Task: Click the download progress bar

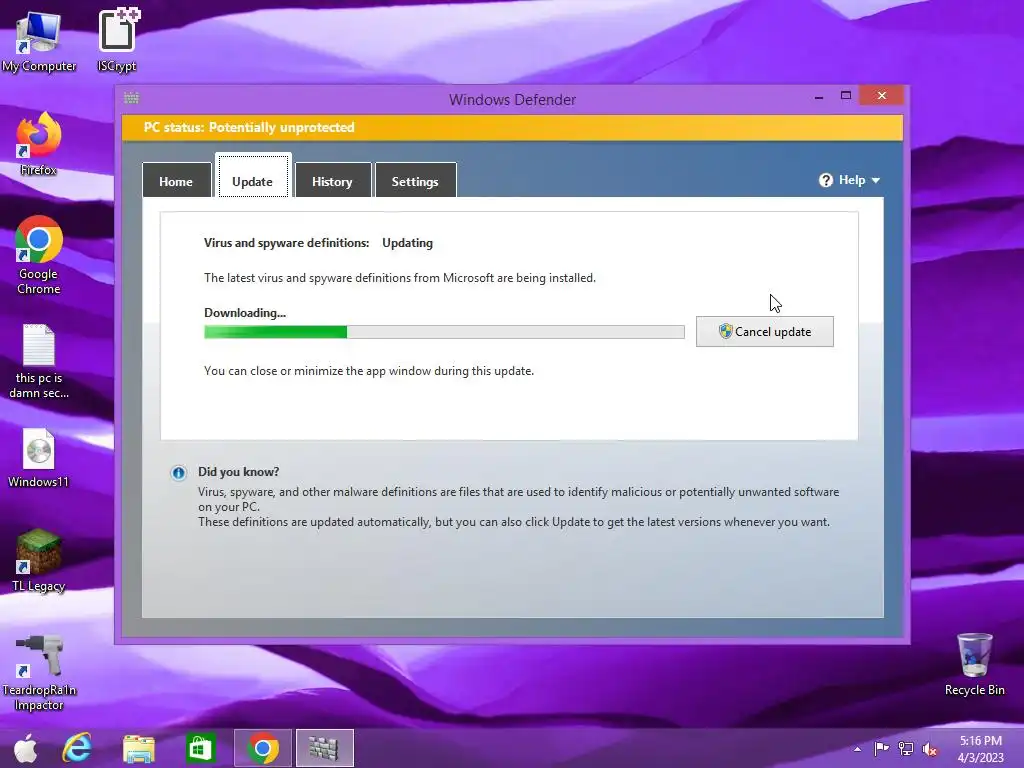Action: pos(444,332)
